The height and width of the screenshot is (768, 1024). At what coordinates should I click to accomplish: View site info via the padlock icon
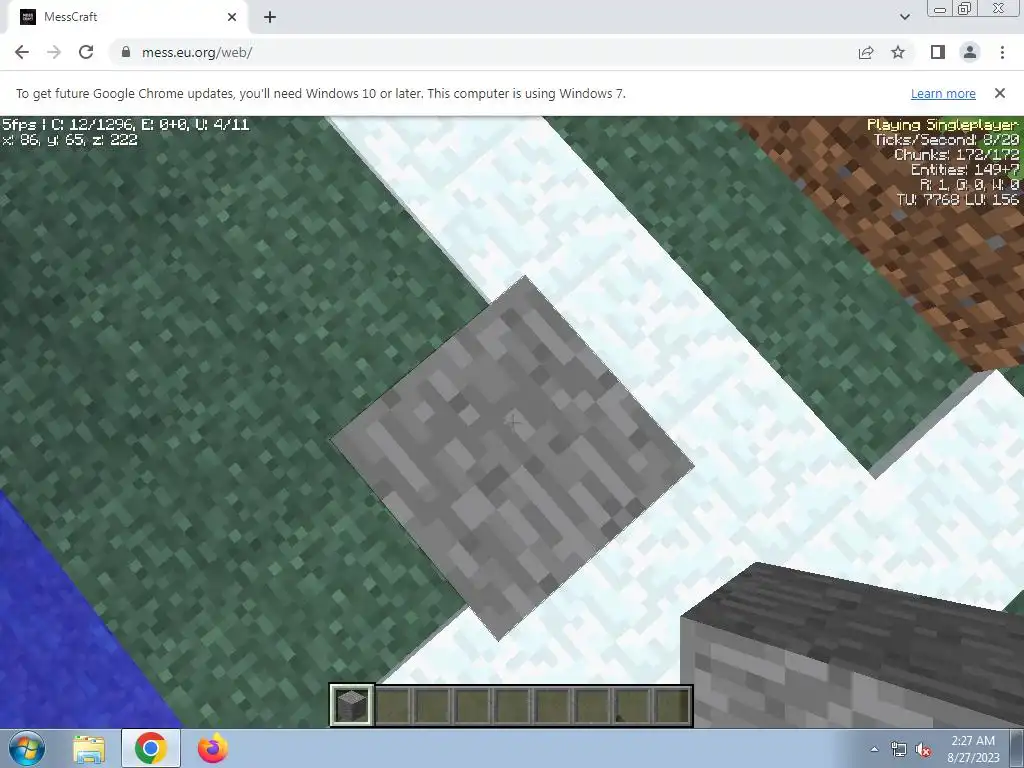tap(126, 52)
